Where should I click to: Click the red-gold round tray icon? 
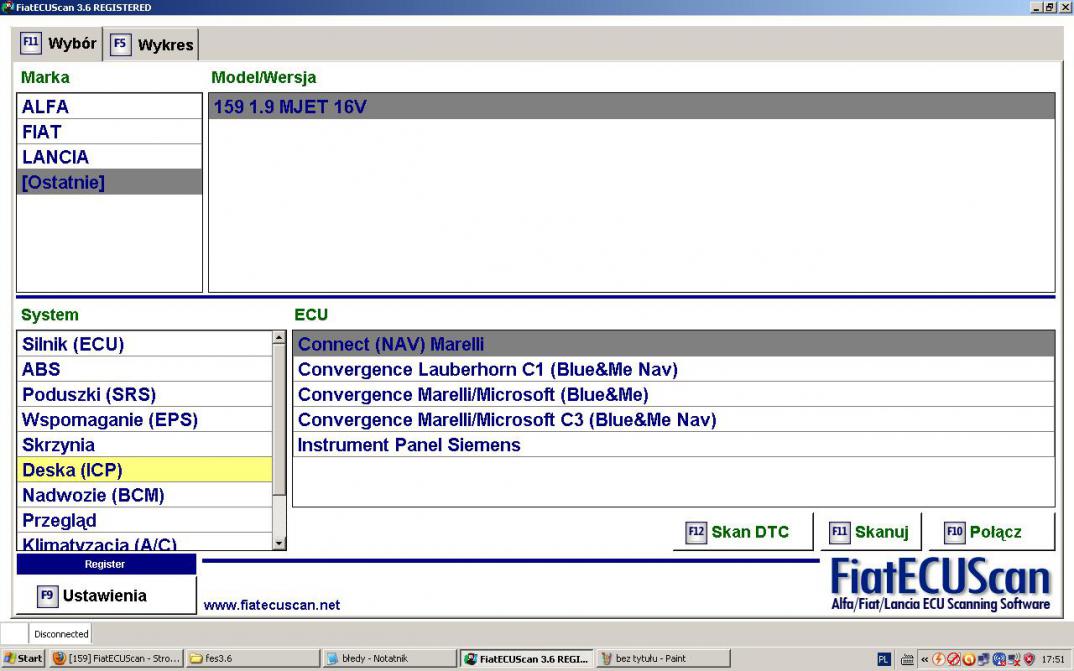969,659
